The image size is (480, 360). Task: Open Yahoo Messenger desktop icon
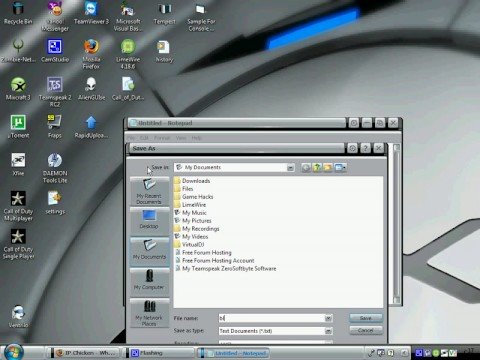pyautogui.click(x=55, y=16)
